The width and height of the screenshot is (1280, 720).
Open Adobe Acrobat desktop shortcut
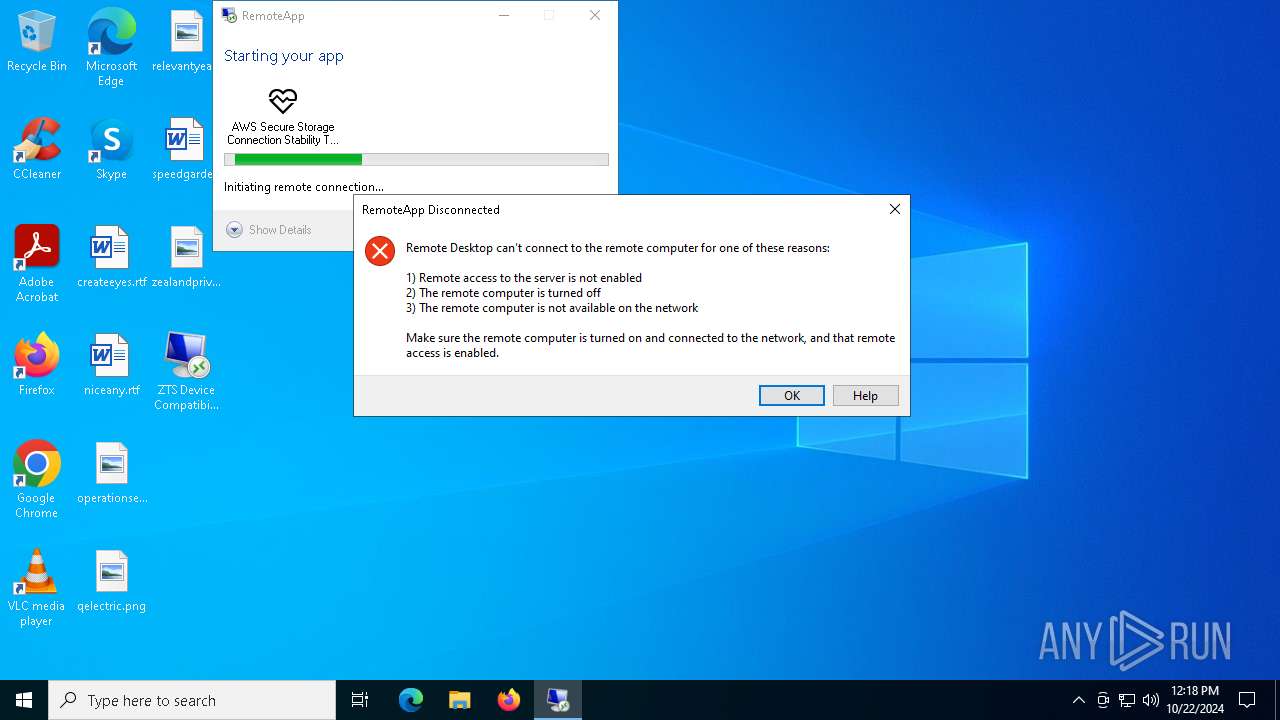tap(37, 264)
